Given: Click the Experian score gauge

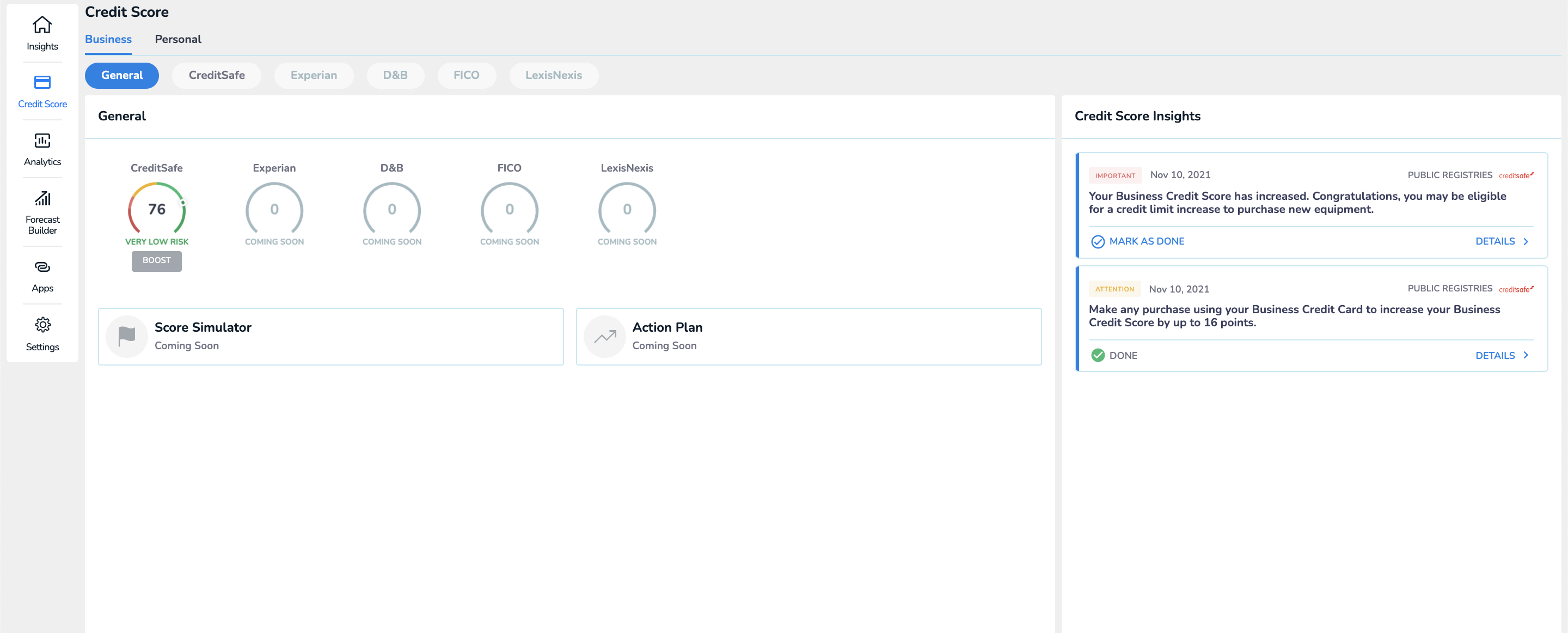Looking at the screenshot, I should [x=274, y=208].
